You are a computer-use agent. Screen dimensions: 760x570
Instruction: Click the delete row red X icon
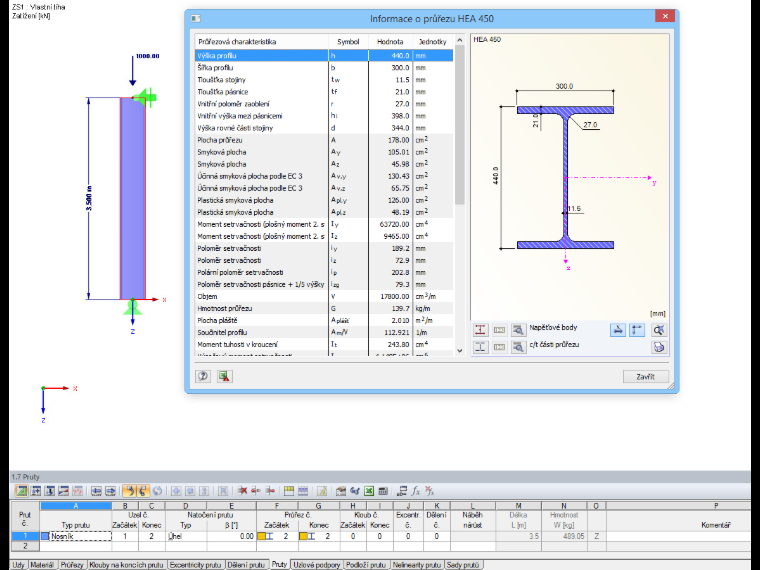pyautogui.click(x=242, y=491)
